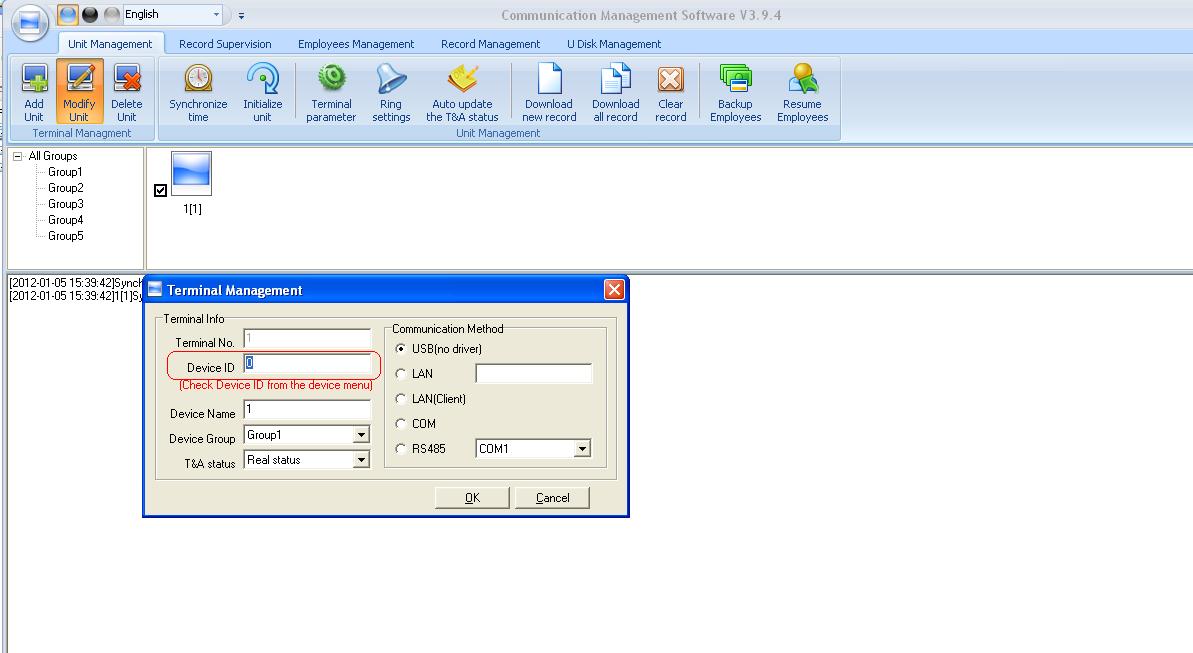
Task: Open Terminal parameter gear icon
Action: pos(331,80)
